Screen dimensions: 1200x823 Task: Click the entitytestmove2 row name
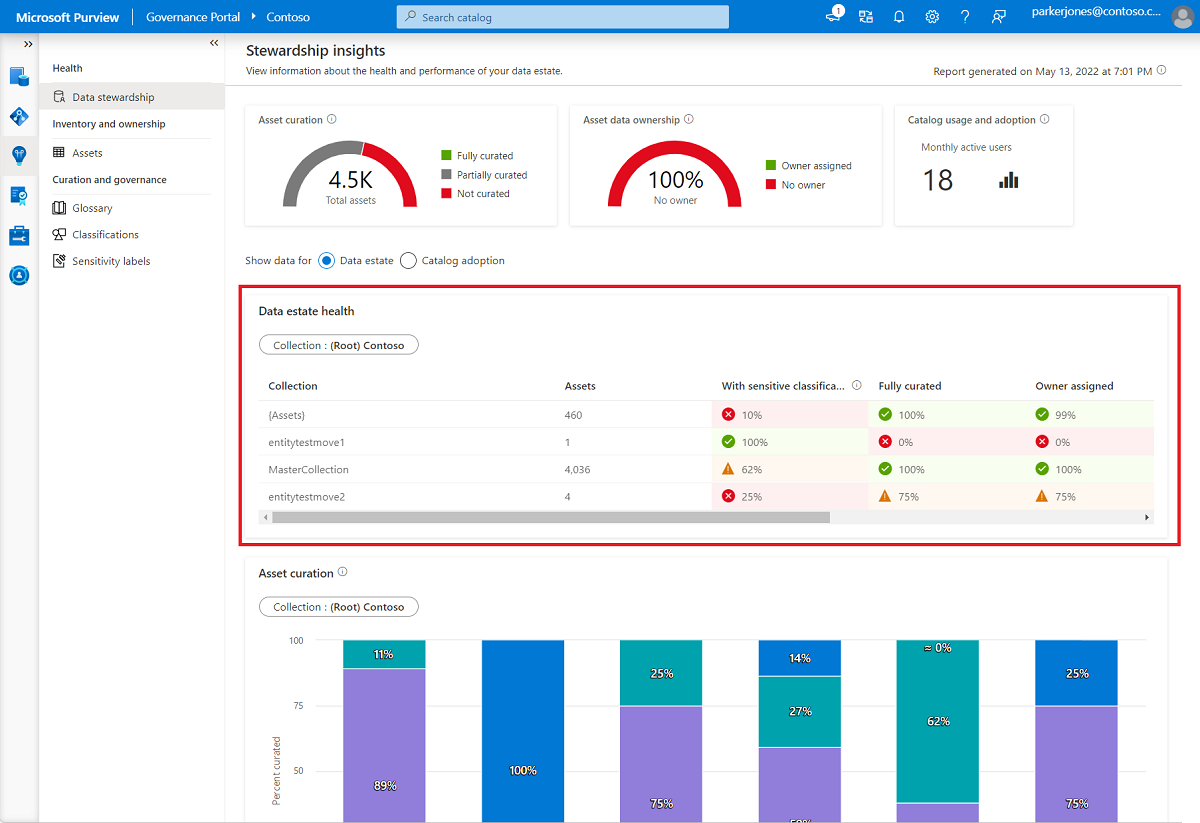(x=306, y=496)
